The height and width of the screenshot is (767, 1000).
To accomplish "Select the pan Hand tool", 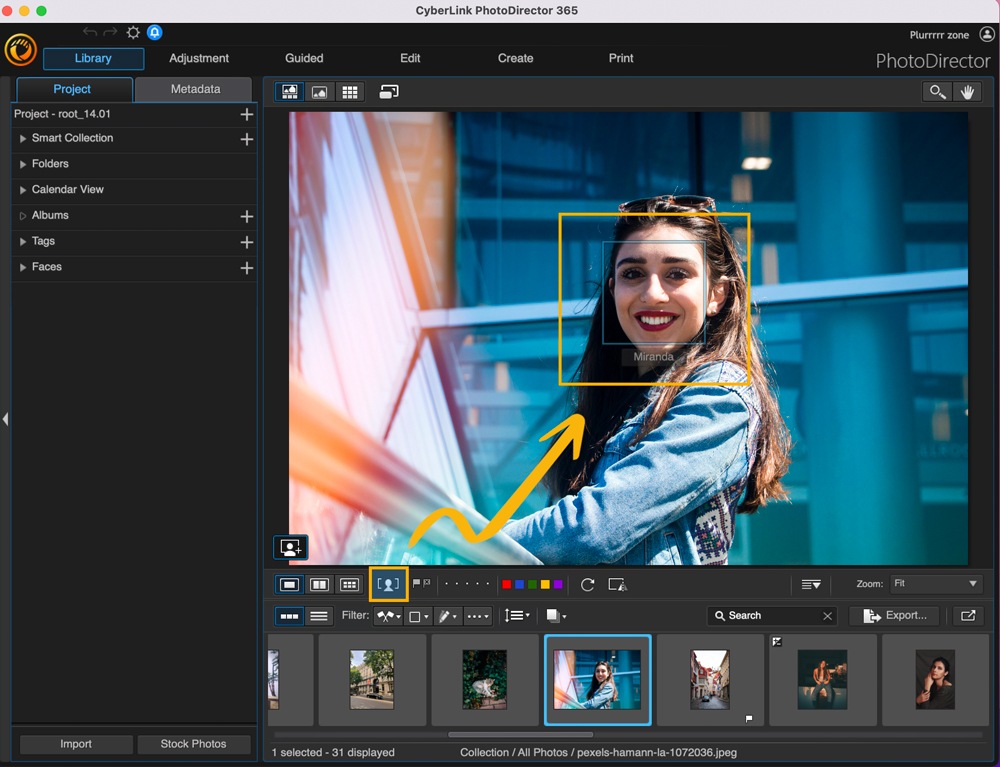I will point(967,91).
